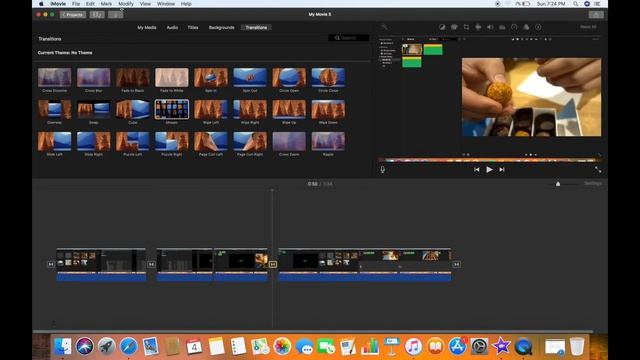Image resolution: width=640 pixels, height=360 pixels.
Task: Pick the Circle Open transition
Action: (x=289, y=78)
